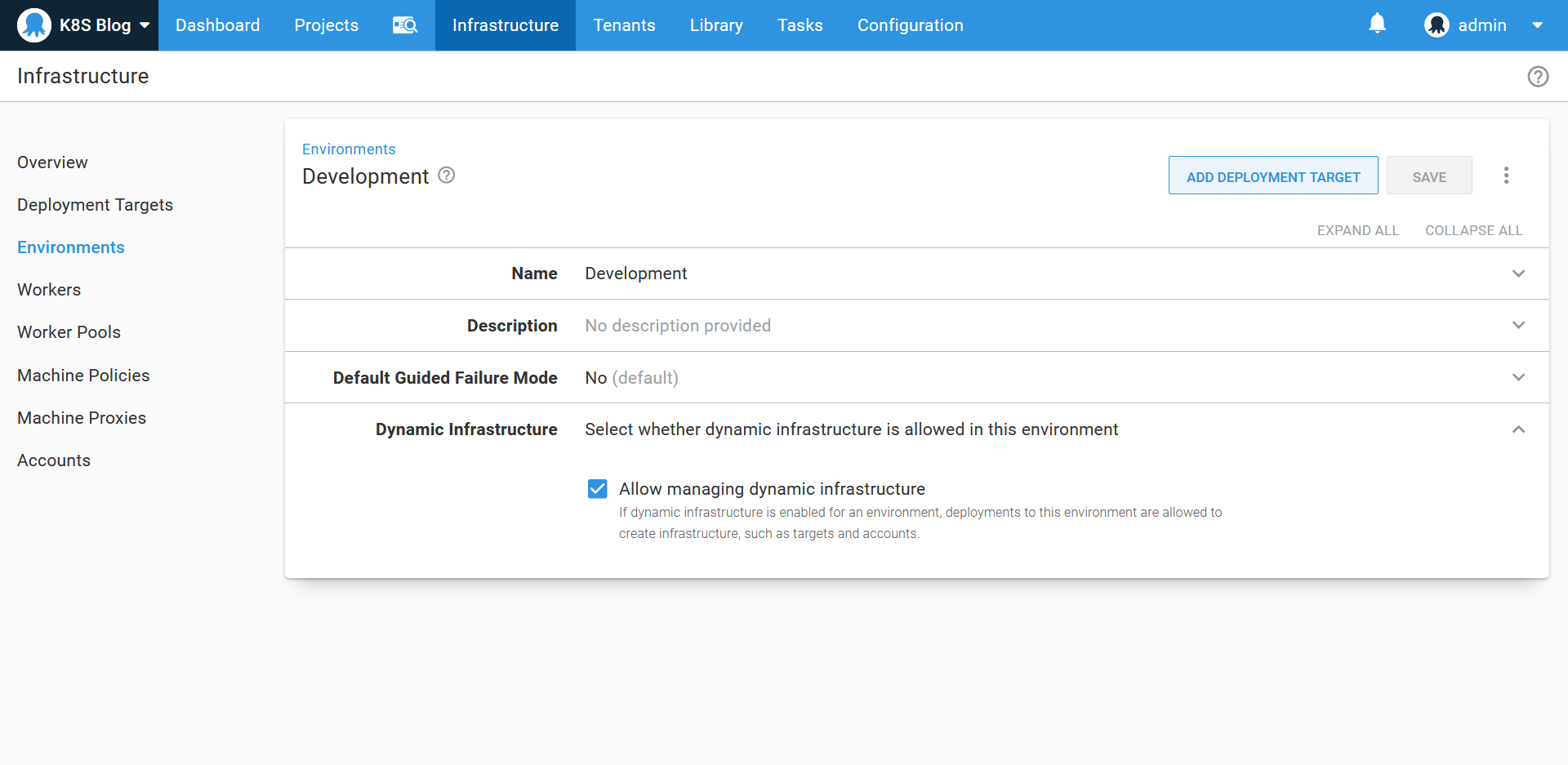Expand the Name section

point(1518,274)
